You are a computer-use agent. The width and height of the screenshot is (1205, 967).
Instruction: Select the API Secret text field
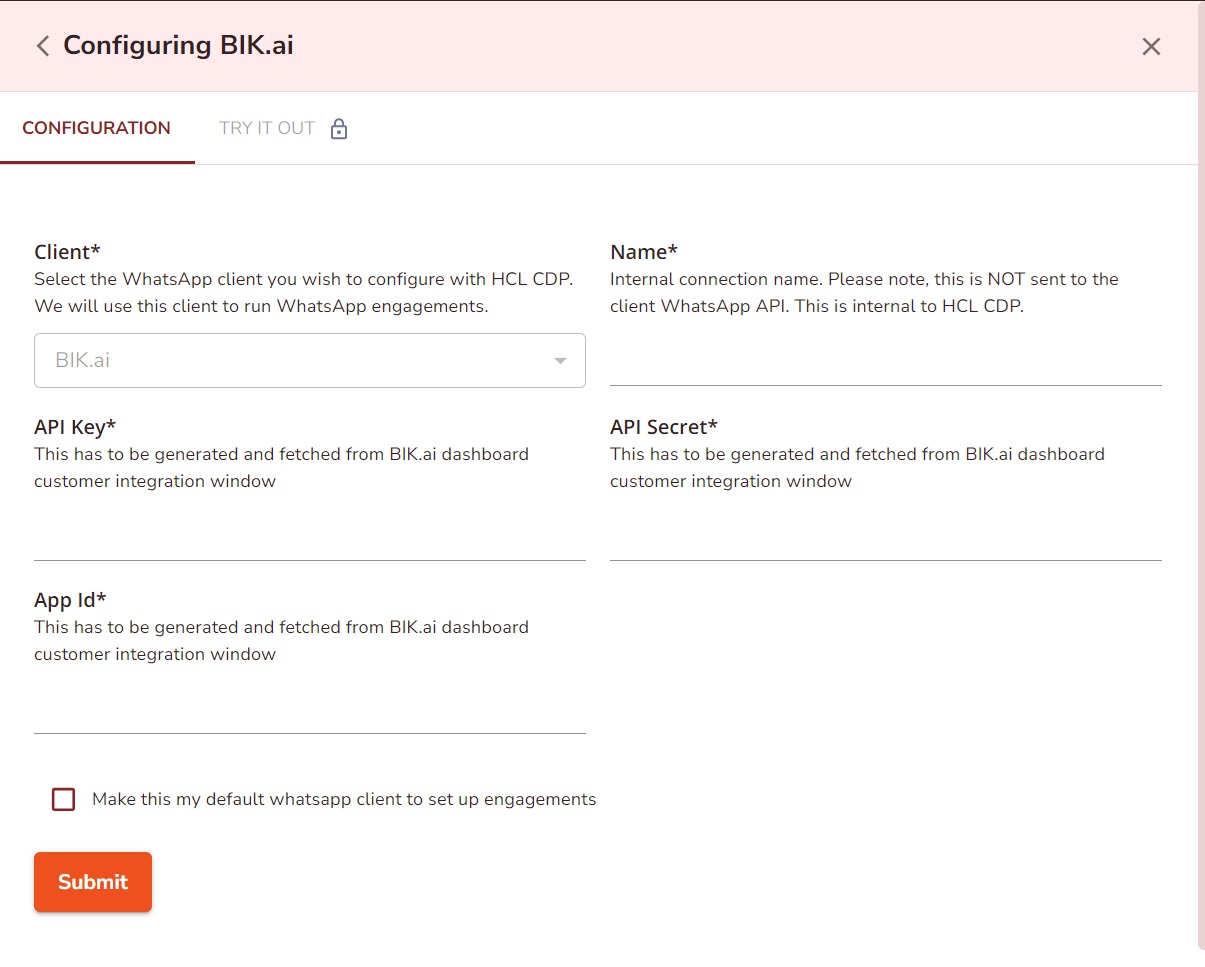[885, 540]
